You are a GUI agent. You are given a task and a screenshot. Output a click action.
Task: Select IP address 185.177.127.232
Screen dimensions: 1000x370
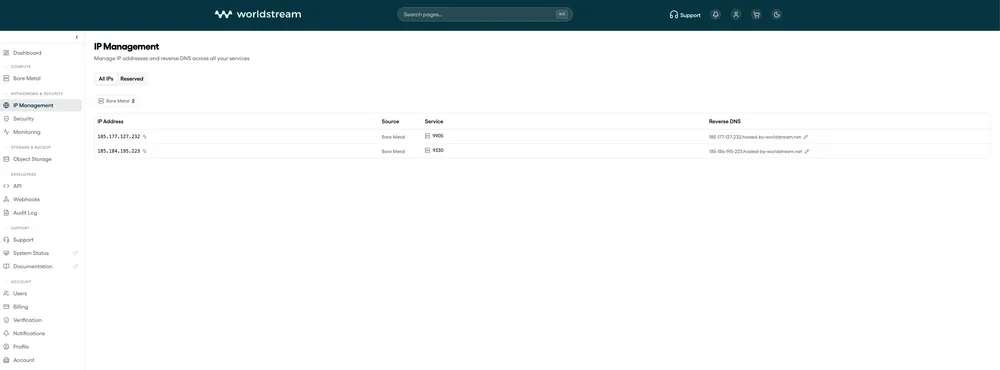point(119,137)
